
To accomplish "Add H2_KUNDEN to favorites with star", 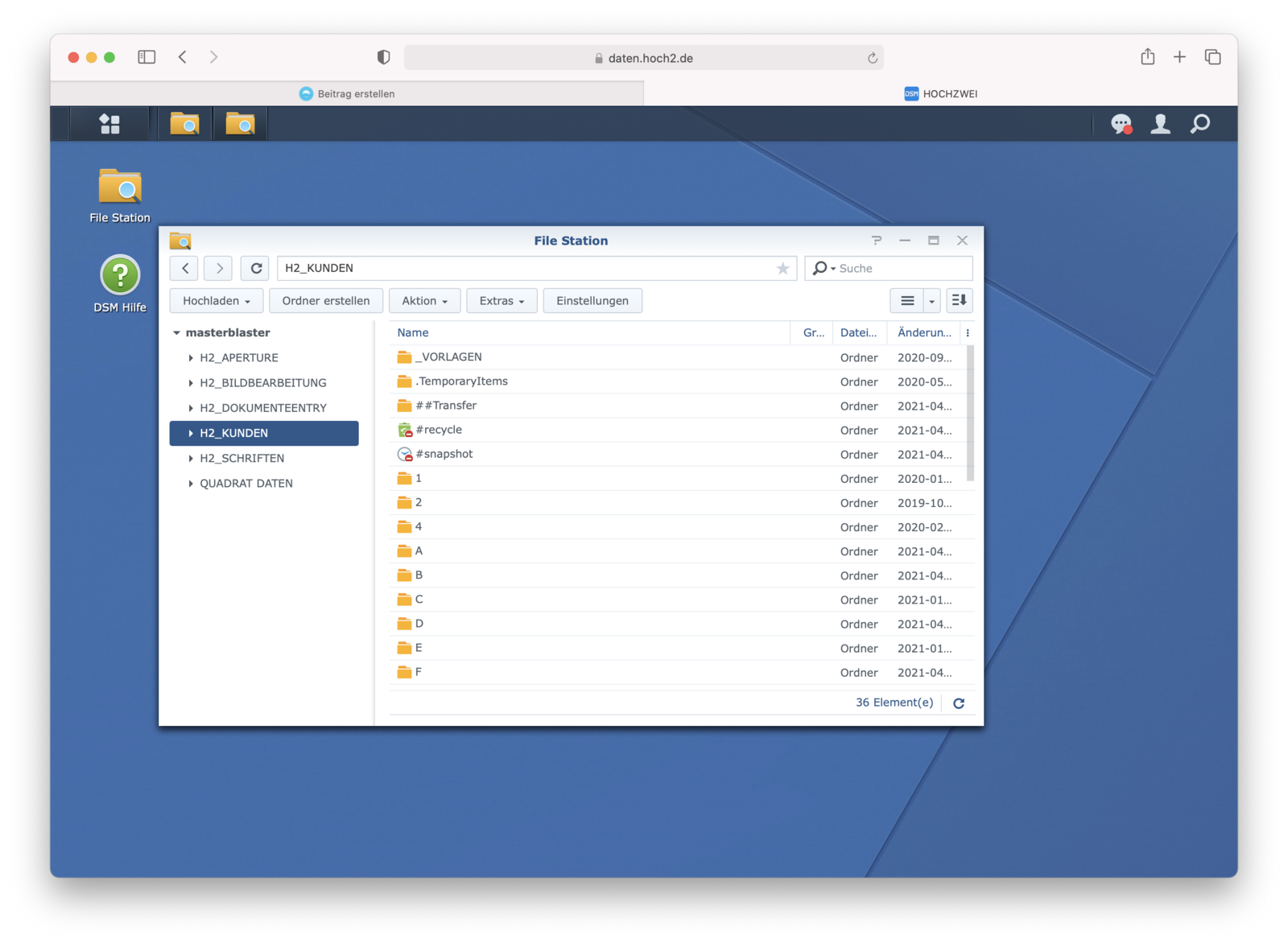I will click(782, 269).
